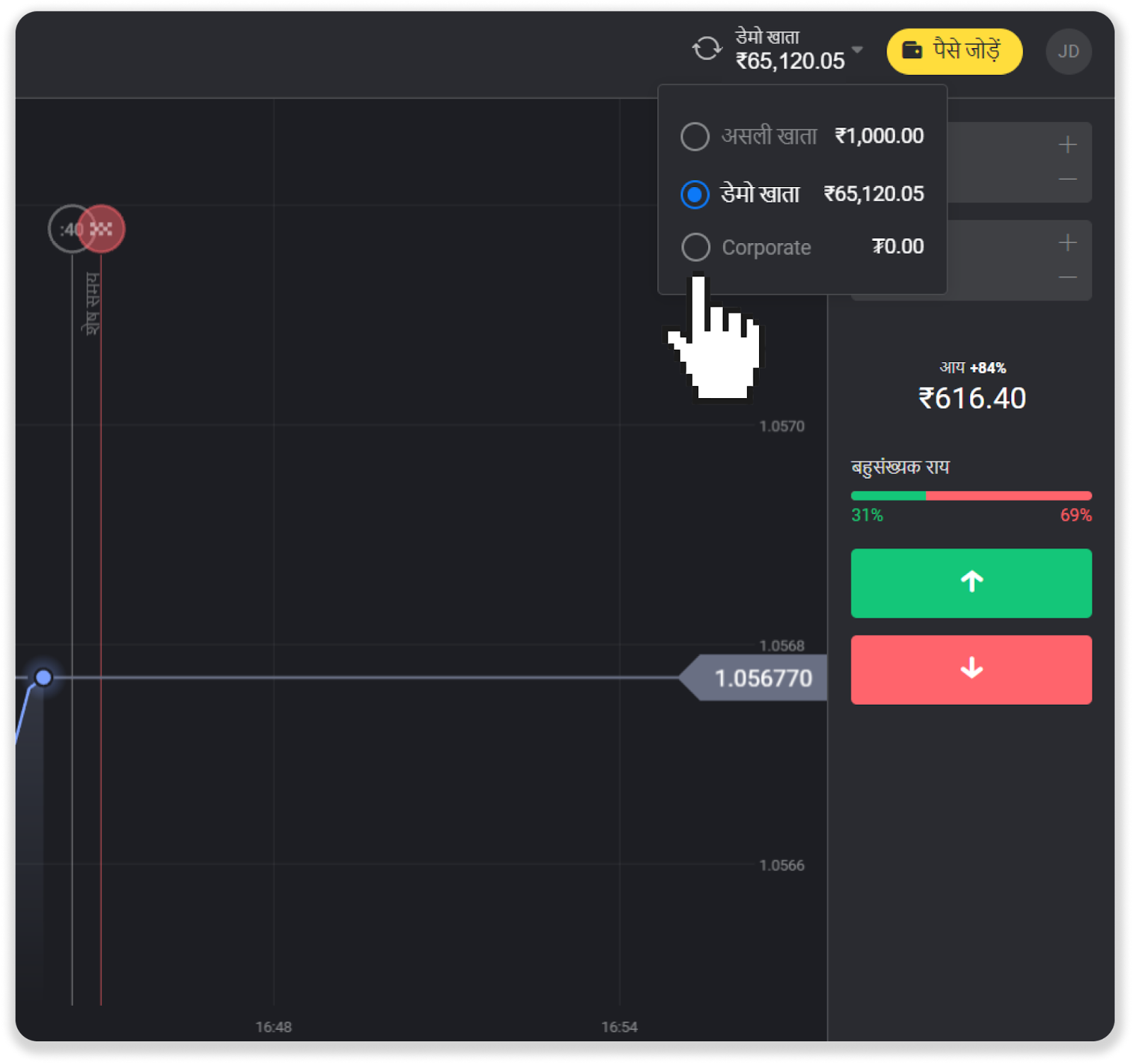The width and height of the screenshot is (1133, 1064).
Task: Select the Corporate account radio button
Action: 695,247
